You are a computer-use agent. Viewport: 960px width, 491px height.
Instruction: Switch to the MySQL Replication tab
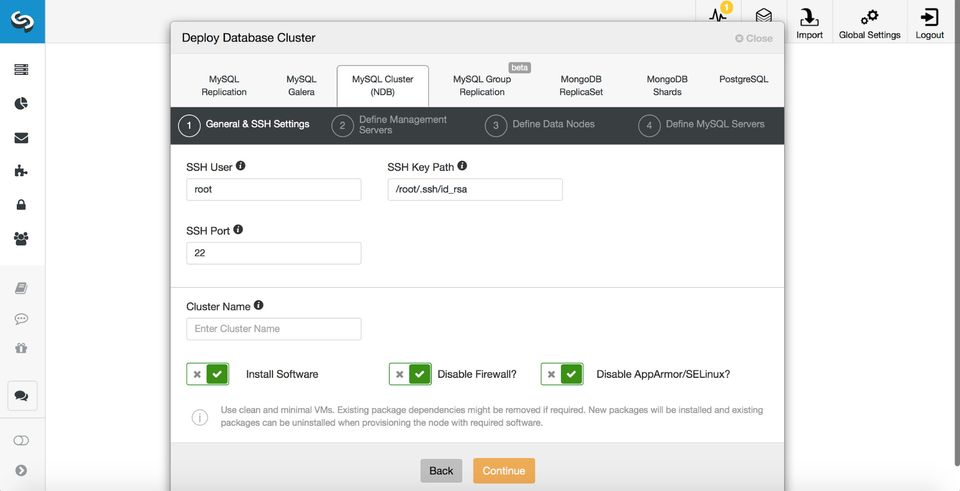(223, 86)
